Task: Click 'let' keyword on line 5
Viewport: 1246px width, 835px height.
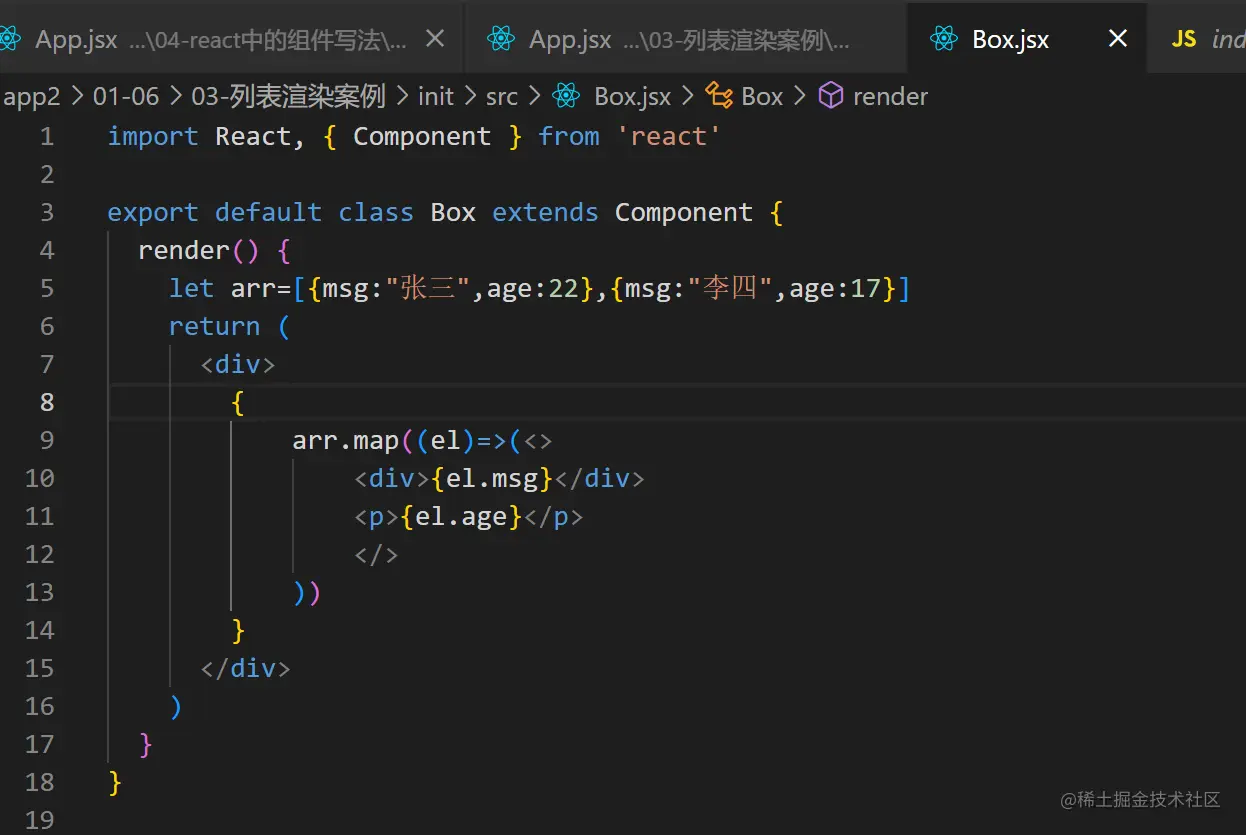Action: click(x=191, y=288)
